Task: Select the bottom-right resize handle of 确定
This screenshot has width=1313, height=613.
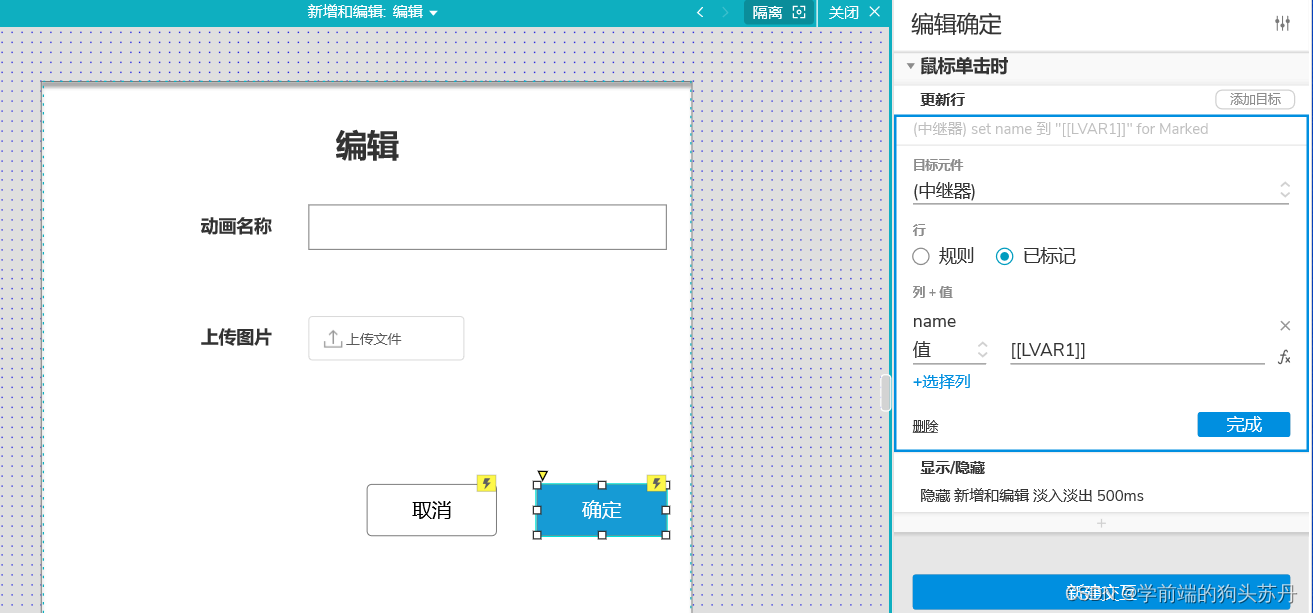Action: 666,535
